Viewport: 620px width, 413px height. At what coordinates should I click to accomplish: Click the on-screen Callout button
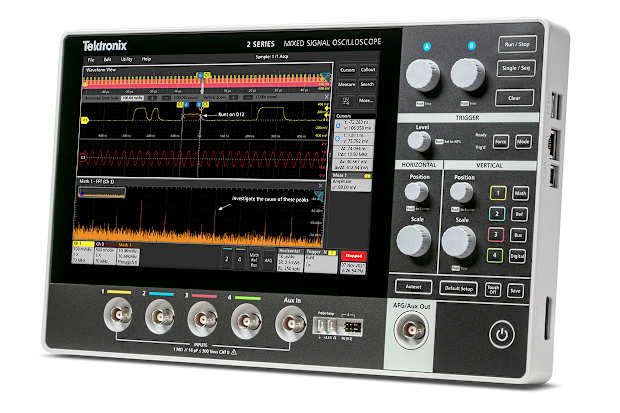click(x=367, y=70)
